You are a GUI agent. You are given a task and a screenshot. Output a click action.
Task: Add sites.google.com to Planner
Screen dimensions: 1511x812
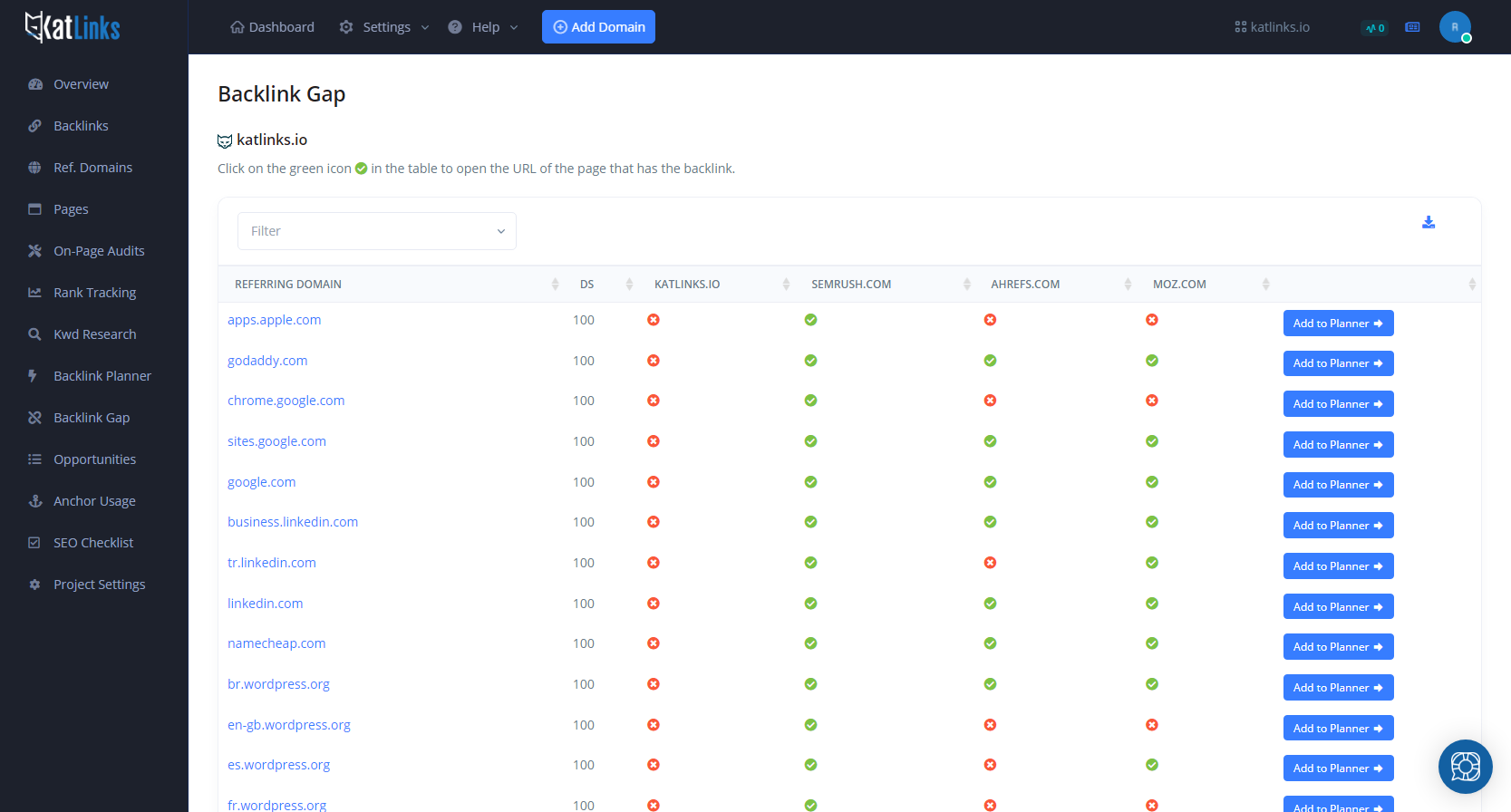point(1337,445)
